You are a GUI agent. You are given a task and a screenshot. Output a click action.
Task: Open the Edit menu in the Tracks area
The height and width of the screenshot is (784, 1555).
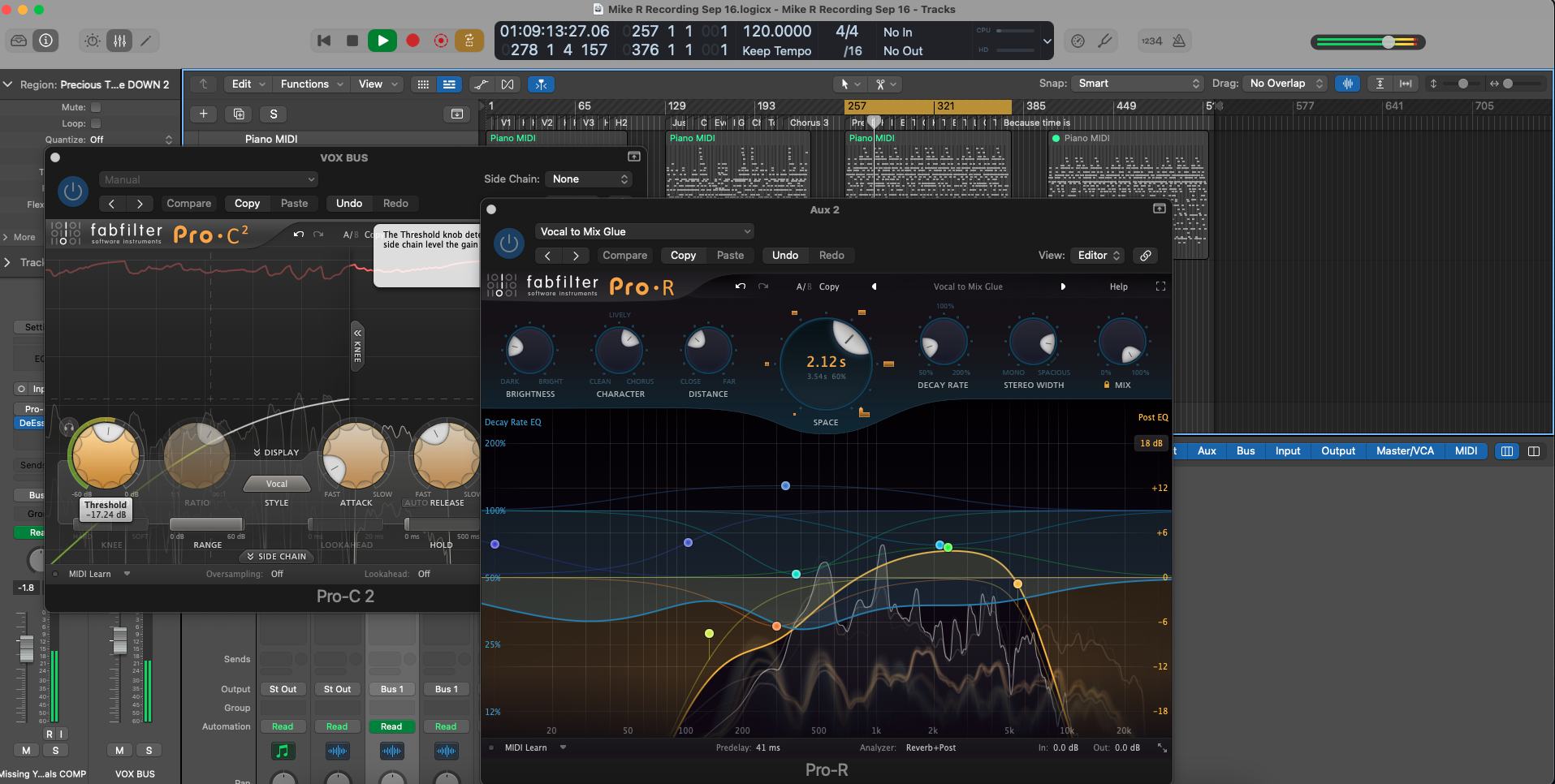tap(248, 84)
